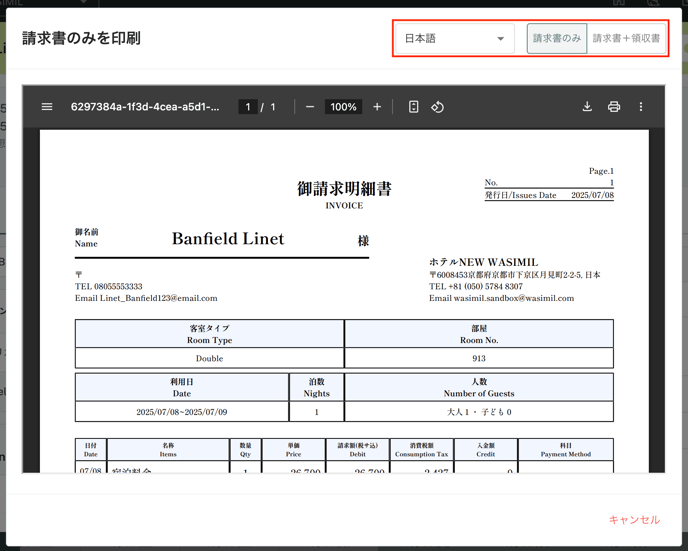Click the Payment Method column header
This screenshot has height=551, width=688.
click(x=566, y=450)
